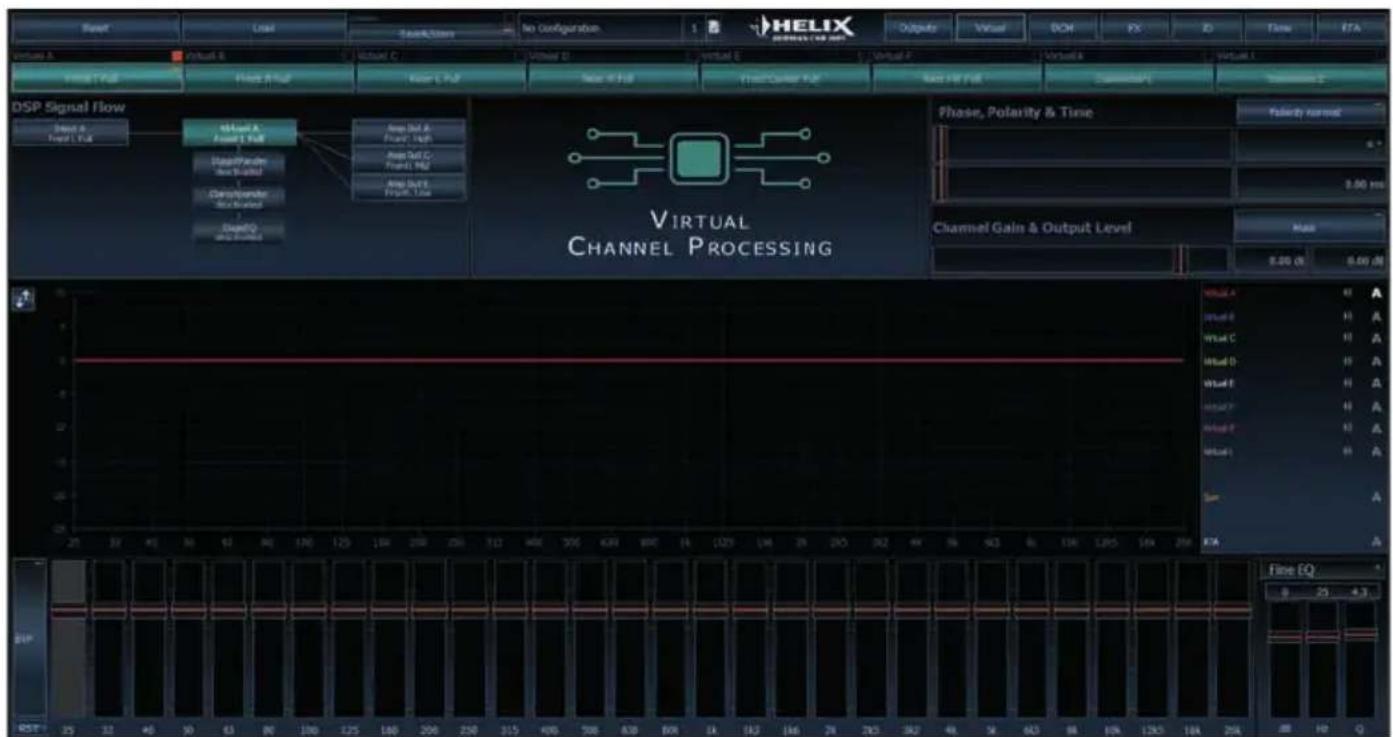Viewport: 1393px width, 737px height.
Task: Toggle H visibility for Virtual I curve
Action: [x=1348, y=452]
